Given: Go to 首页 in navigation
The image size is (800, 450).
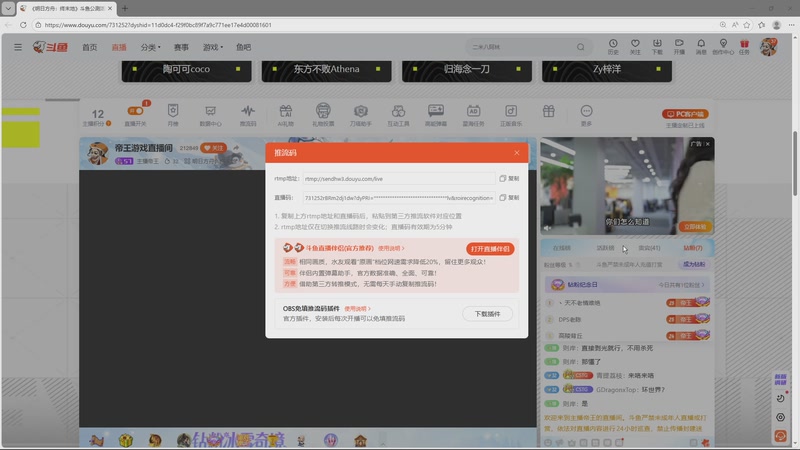Looking at the screenshot, I should [89, 47].
